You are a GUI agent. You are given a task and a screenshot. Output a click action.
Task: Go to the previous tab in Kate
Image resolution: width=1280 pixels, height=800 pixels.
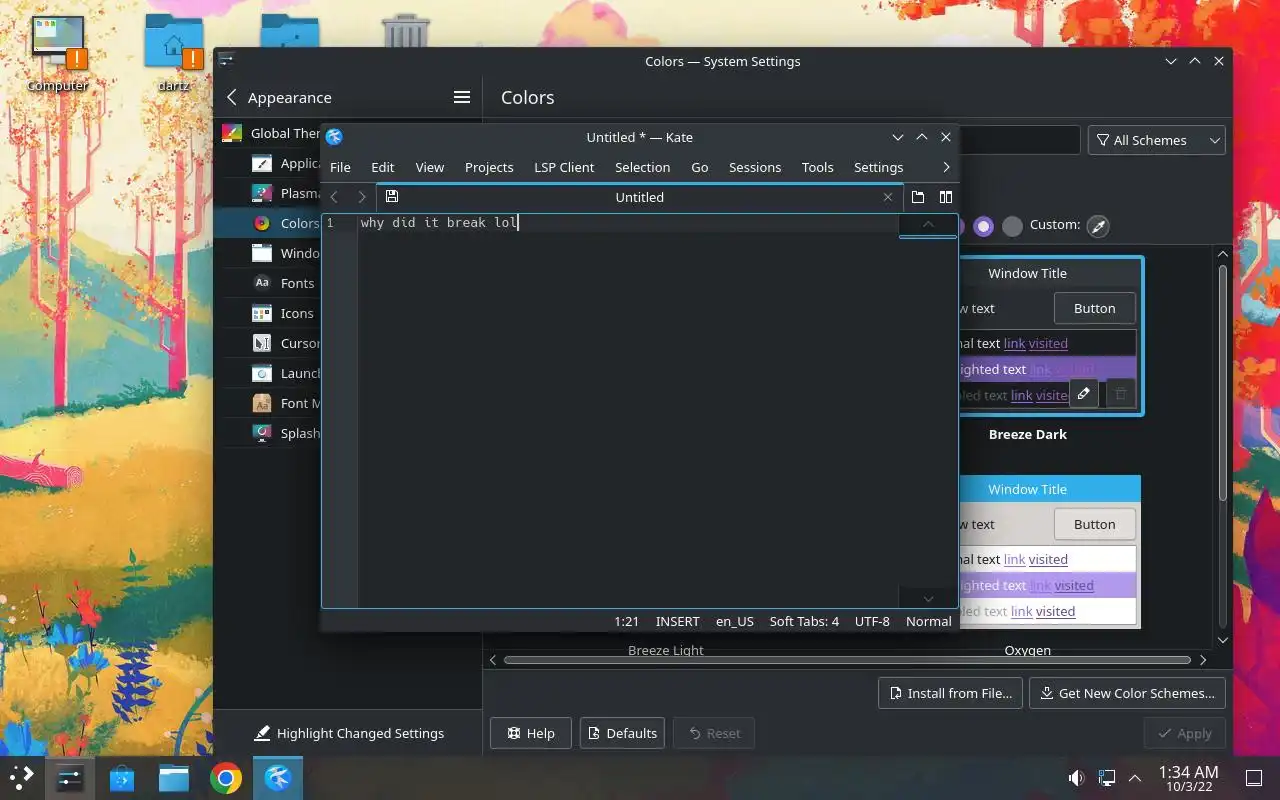coord(334,197)
